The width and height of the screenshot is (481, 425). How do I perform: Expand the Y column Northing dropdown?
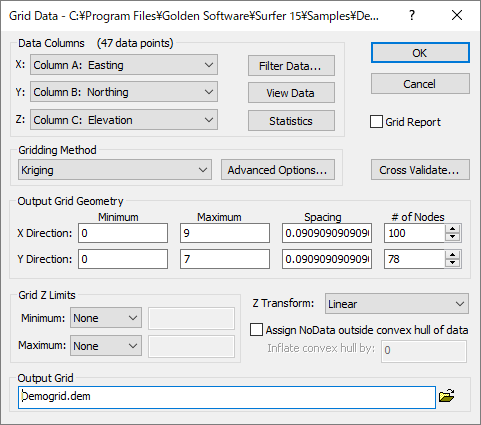(x=124, y=92)
